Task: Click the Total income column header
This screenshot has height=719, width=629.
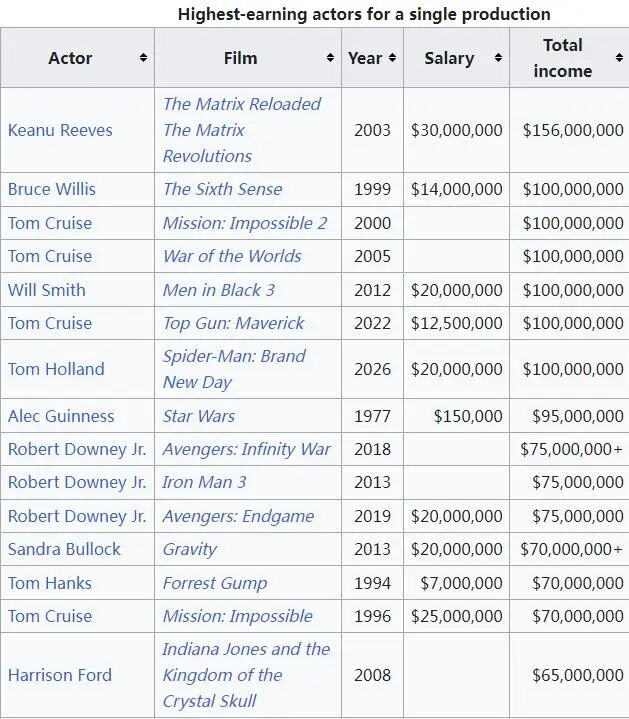Action: coord(569,58)
